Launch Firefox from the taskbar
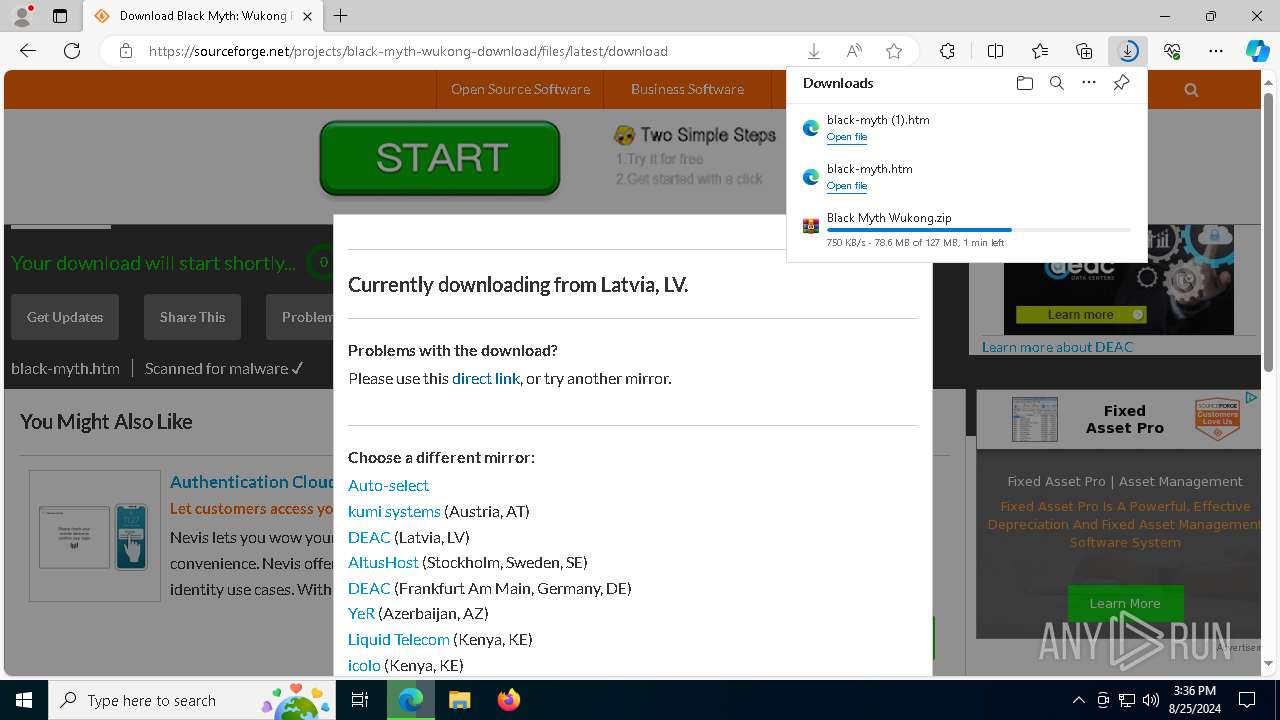Screen dimensions: 1280x720 point(509,700)
